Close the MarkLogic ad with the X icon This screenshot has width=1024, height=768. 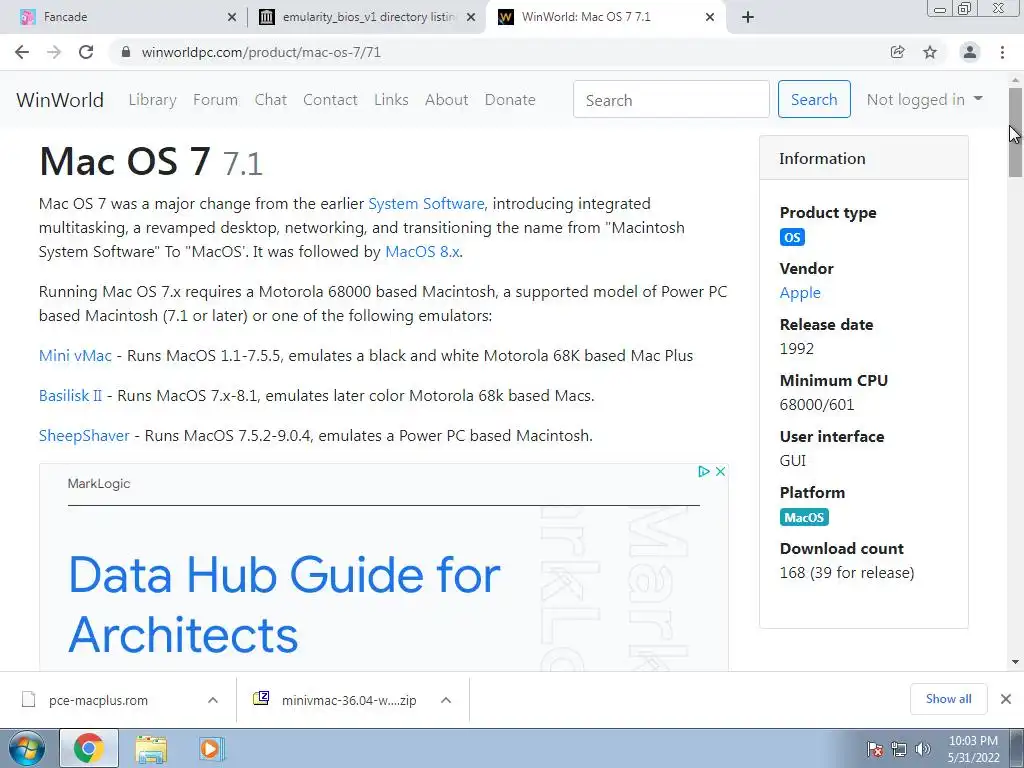720,472
